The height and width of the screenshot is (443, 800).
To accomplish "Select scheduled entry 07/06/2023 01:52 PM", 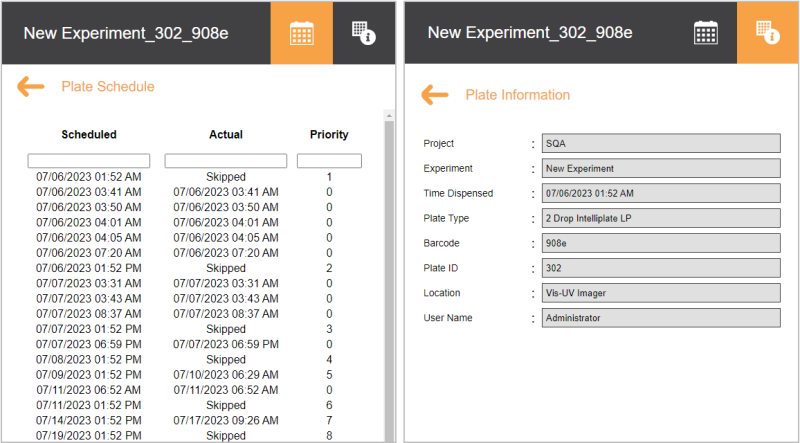I will 89,268.
